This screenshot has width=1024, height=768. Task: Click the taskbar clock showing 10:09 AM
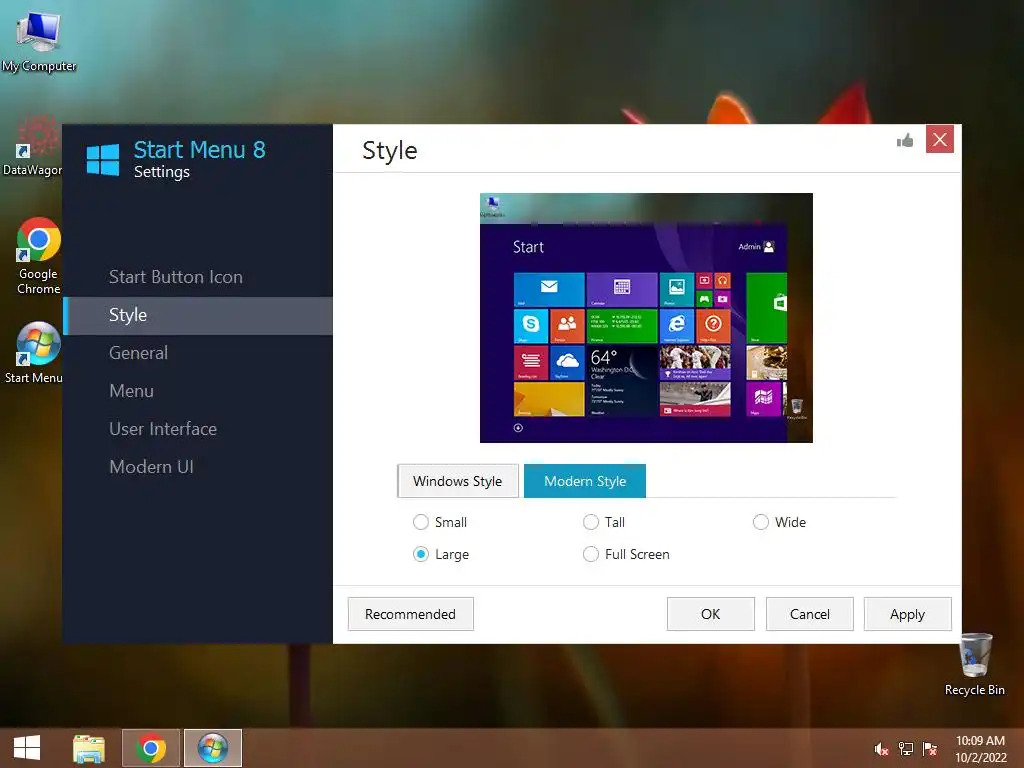[x=980, y=749]
